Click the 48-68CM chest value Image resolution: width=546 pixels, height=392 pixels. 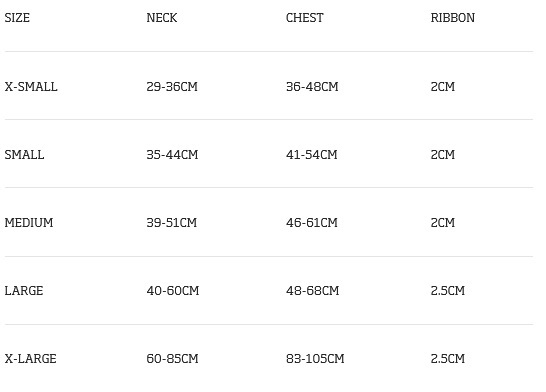click(312, 291)
